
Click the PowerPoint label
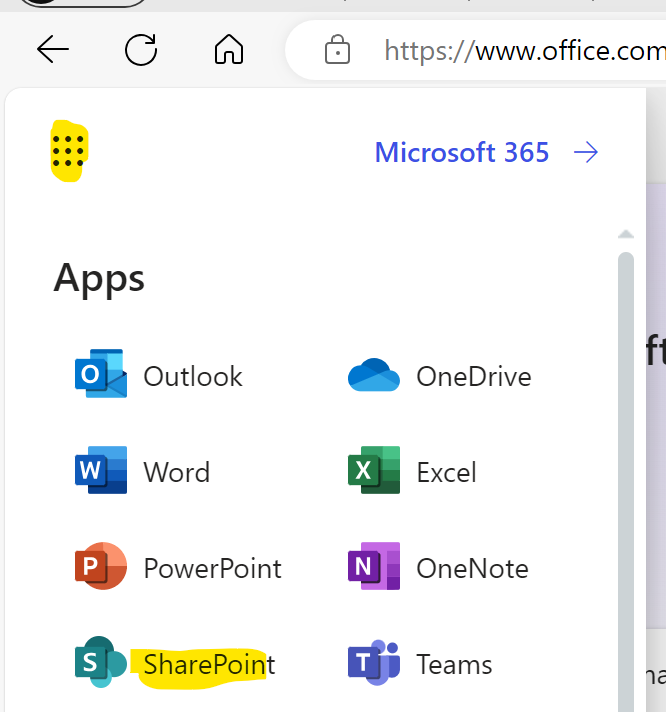click(212, 569)
